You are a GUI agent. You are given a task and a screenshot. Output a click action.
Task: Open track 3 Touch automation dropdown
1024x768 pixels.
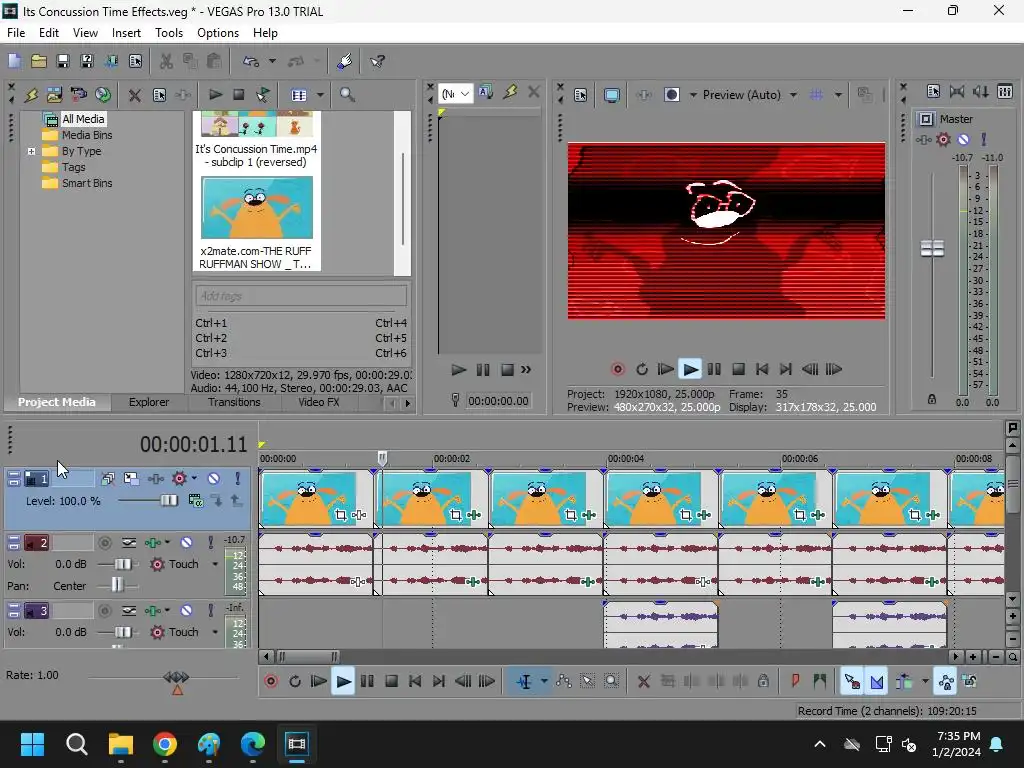coord(215,632)
